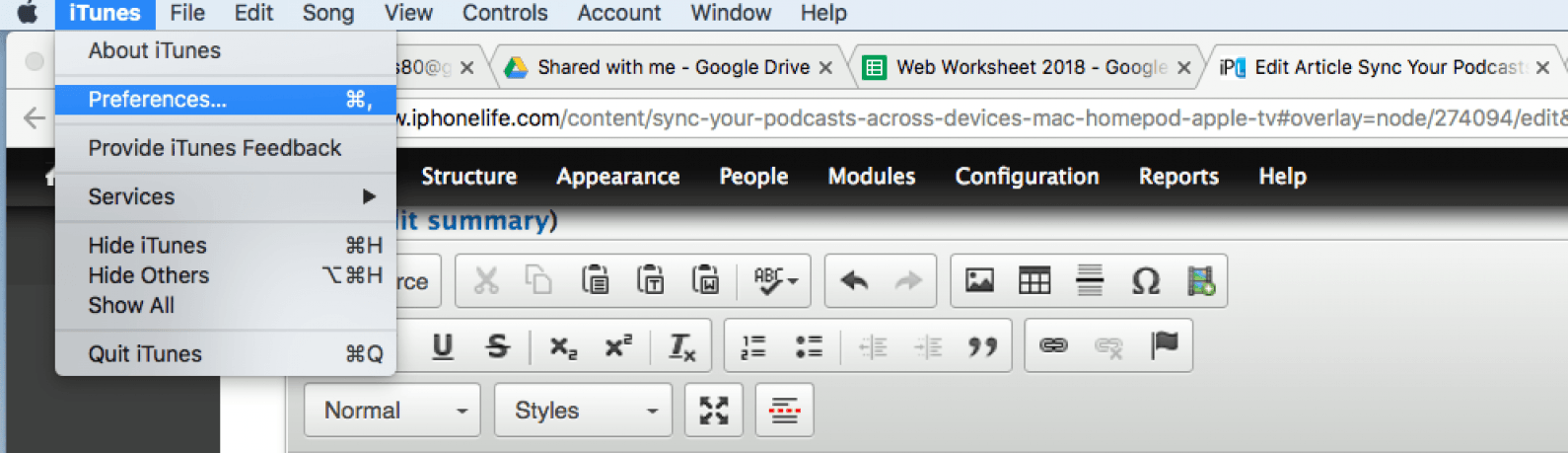Click the Cut scissors icon
This screenshot has width=1568, height=453.
[486, 281]
